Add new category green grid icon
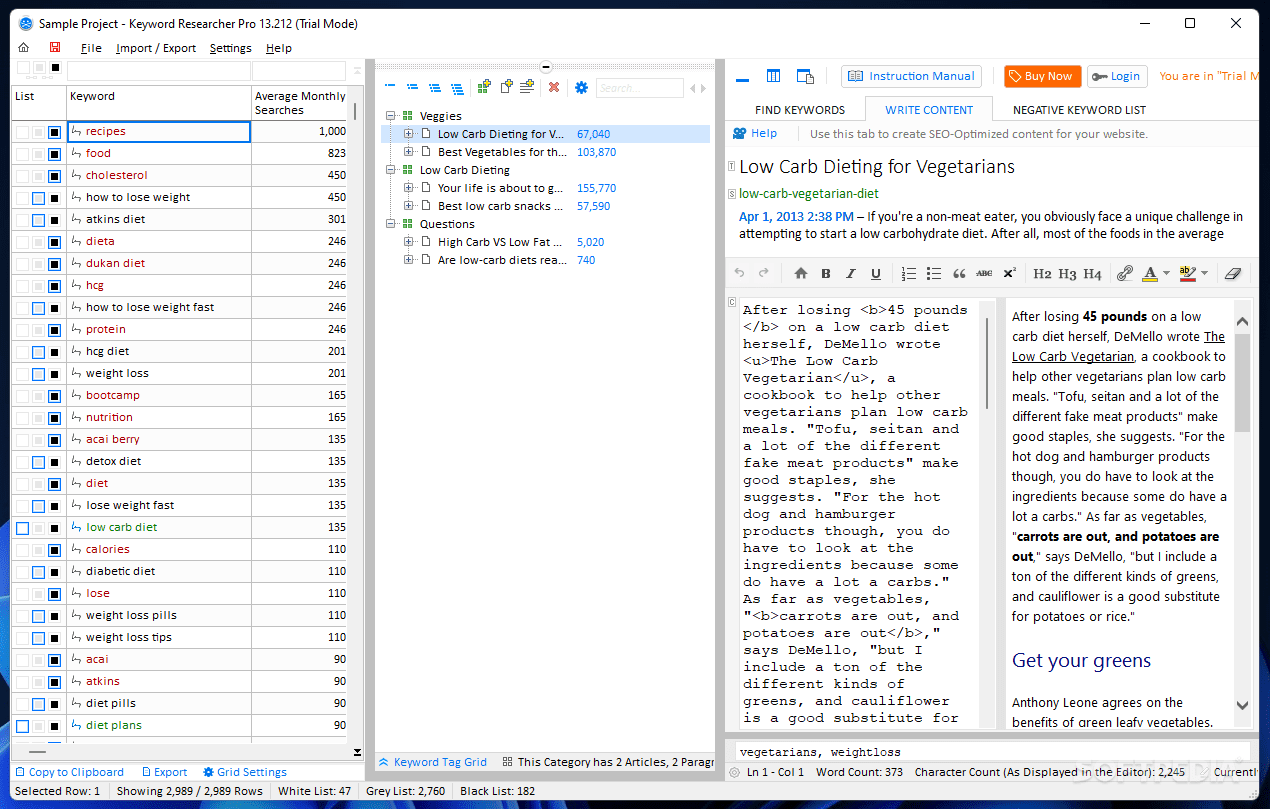Screen dimensions: 1270x809 click(x=484, y=87)
